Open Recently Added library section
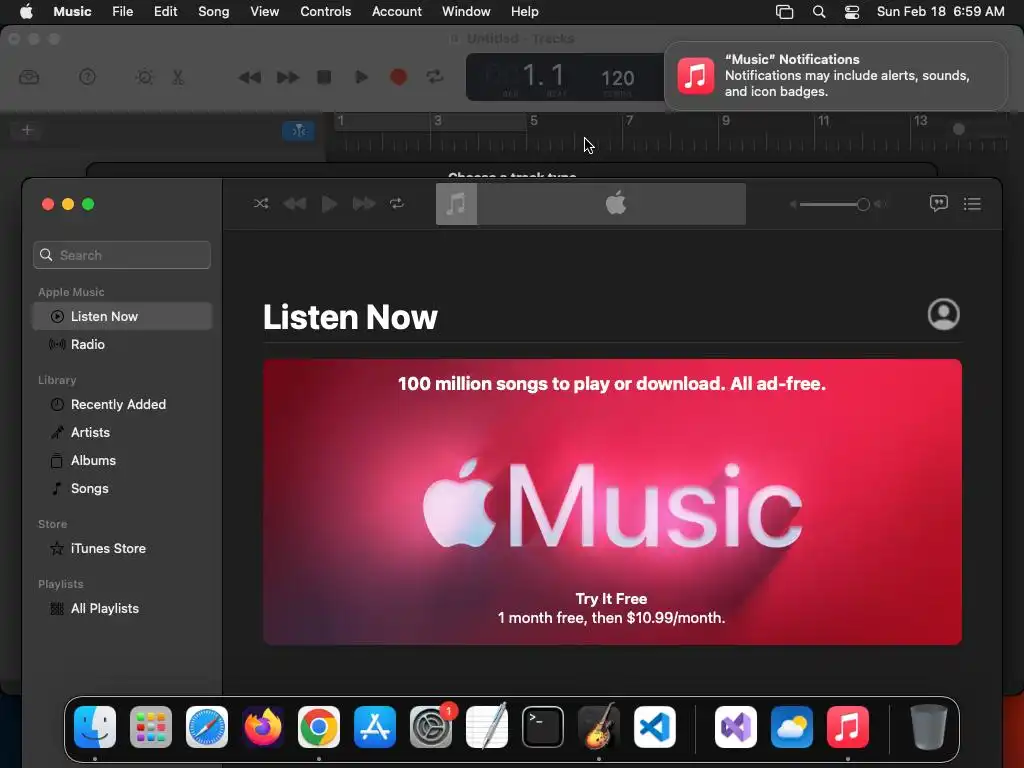Image resolution: width=1024 pixels, height=768 pixels. click(x=122, y=404)
